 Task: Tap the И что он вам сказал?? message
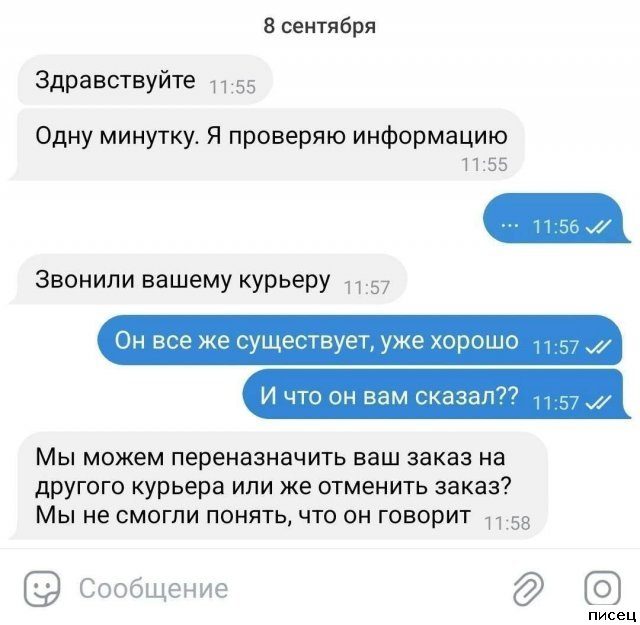[437, 394]
